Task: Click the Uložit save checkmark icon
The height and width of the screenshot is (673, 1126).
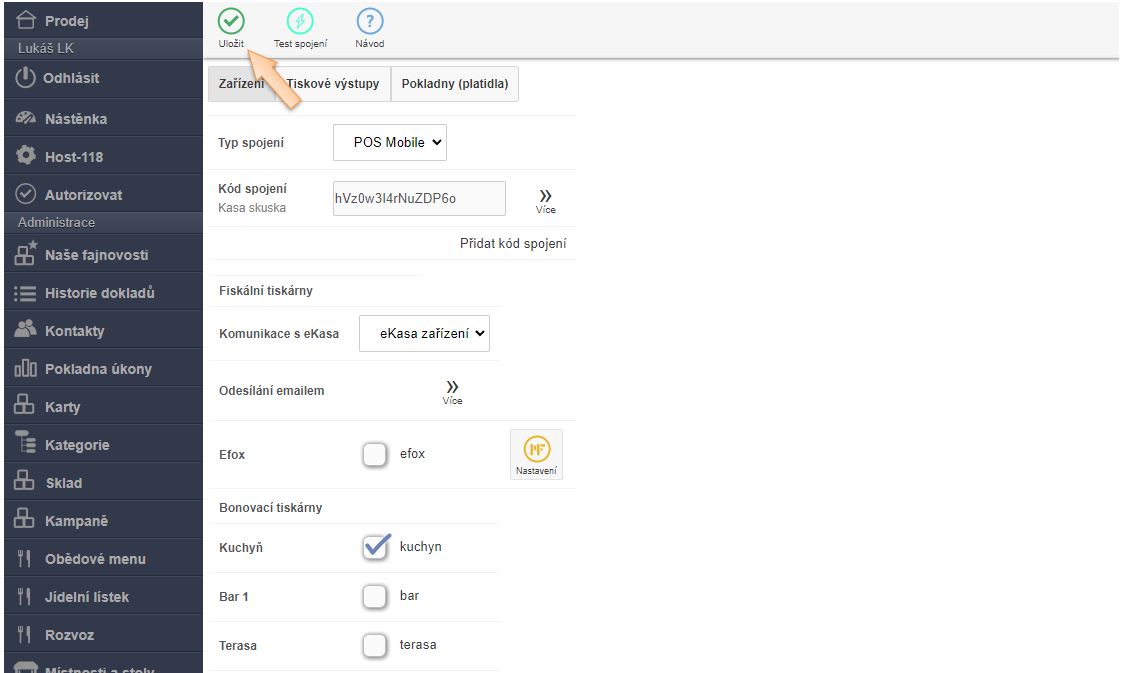Action: [x=231, y=22]
